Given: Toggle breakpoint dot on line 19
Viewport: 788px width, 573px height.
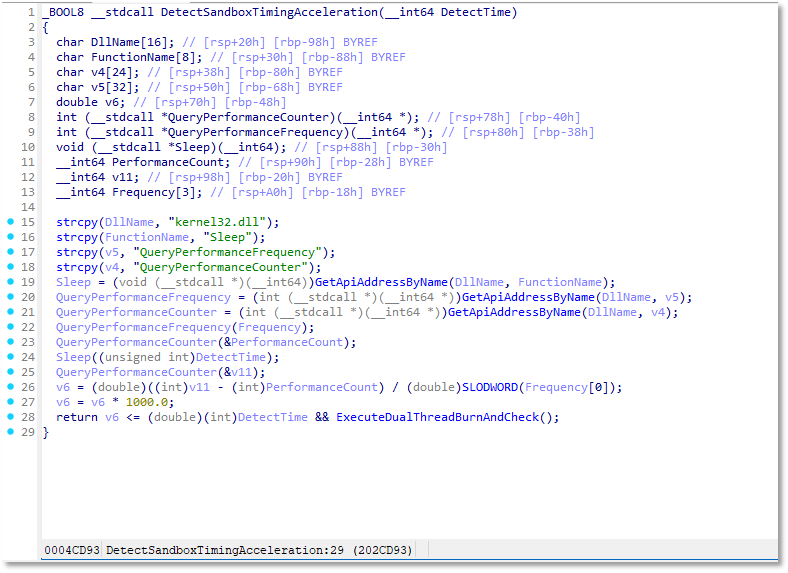Looking at the screenshot, I should click(x=11, y=282).
